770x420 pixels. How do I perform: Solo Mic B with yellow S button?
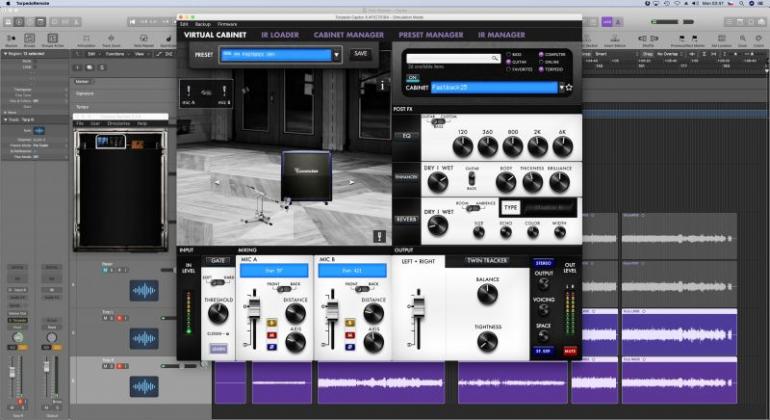[350, 323]
